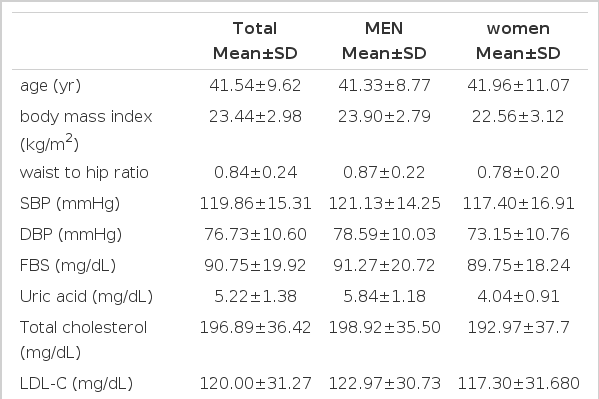Select the women's LDL-C value 117.30±31.680
Image resolution: width=599 pixels, height=399 pixels.
[518, 383]
